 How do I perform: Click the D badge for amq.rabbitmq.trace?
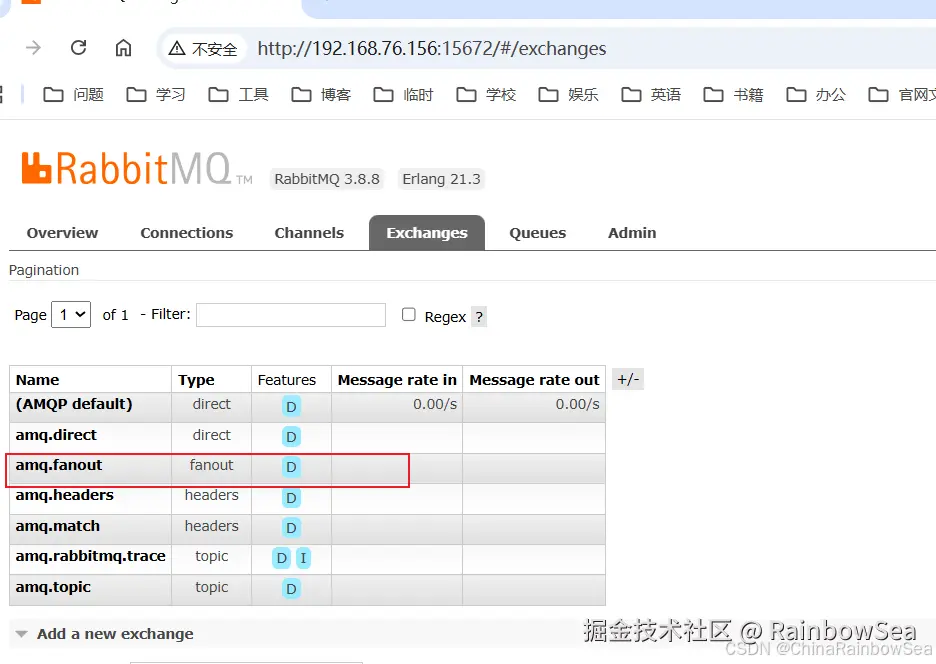click(x=282, y=558)
